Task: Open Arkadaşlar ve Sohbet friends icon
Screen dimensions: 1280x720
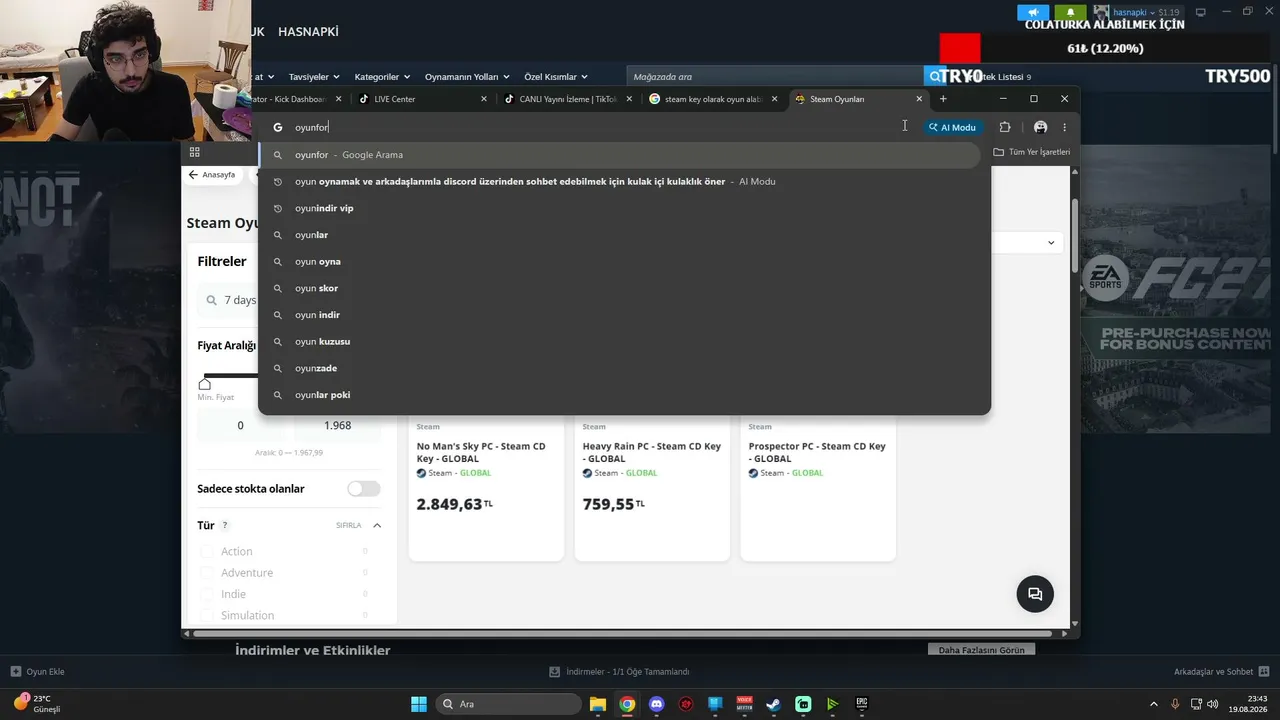Action: click(x=1264, y=672)
